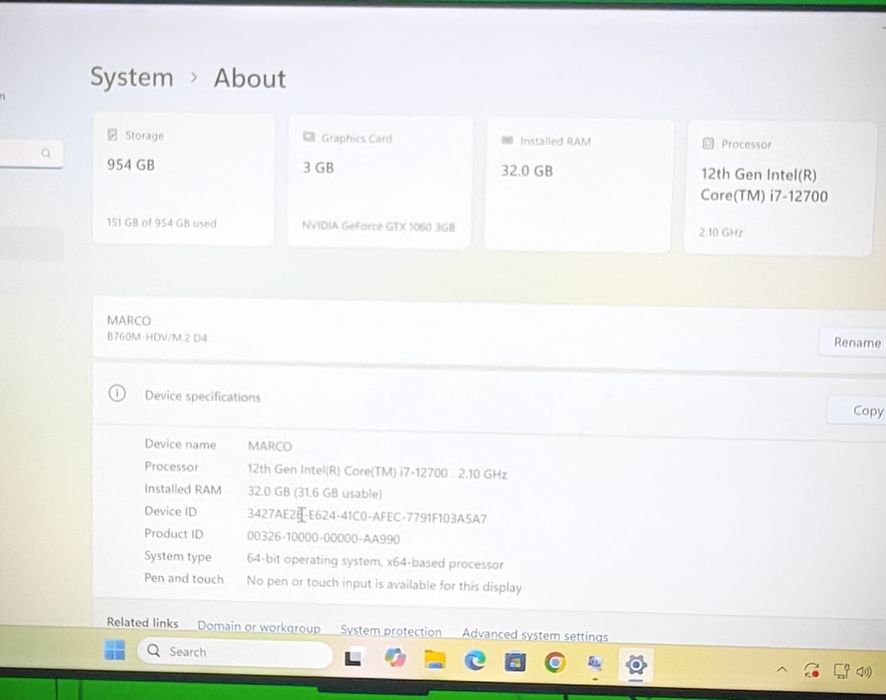Screen dimensions: 886x700
Task: Click the B760M-HDV/M.2 D4 model text
Action: [157, 337]
